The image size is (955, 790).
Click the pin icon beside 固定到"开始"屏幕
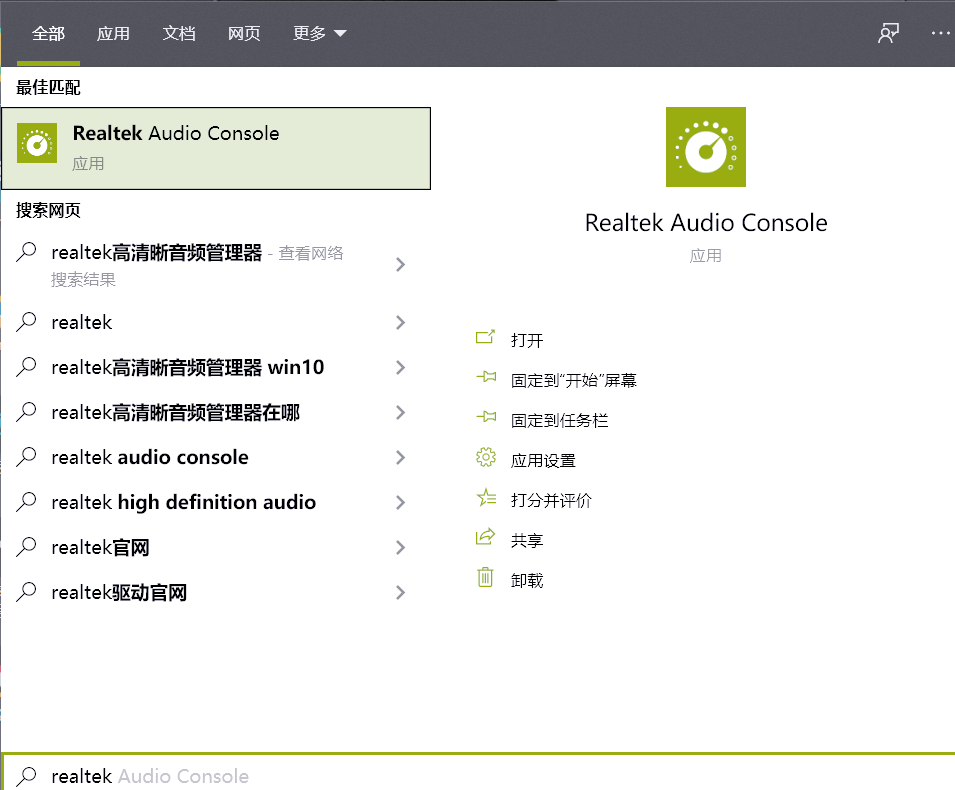pyautogui.click(x=486, y=379)
